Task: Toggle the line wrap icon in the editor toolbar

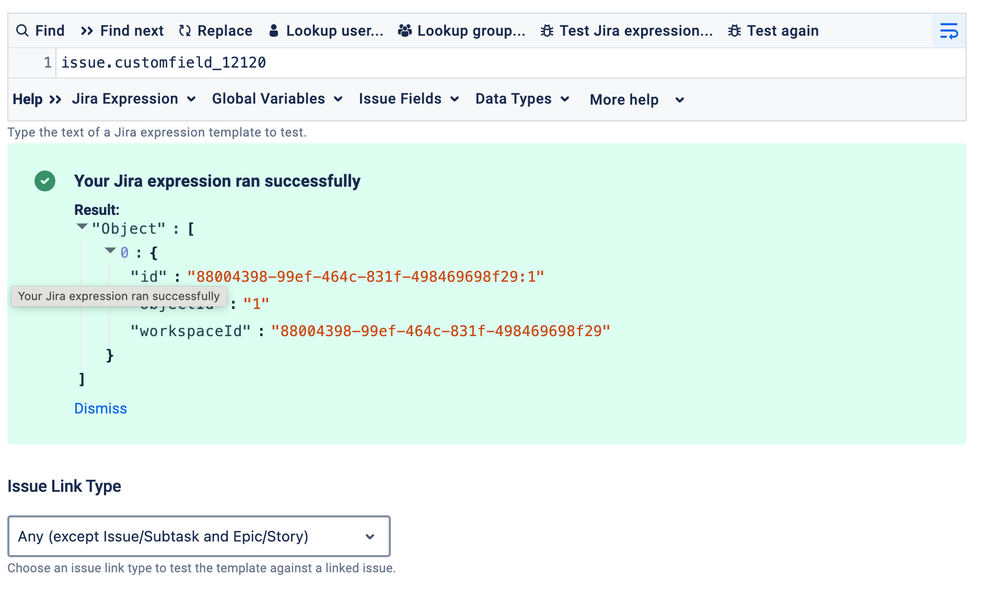Action: click(x=949, y=31)
